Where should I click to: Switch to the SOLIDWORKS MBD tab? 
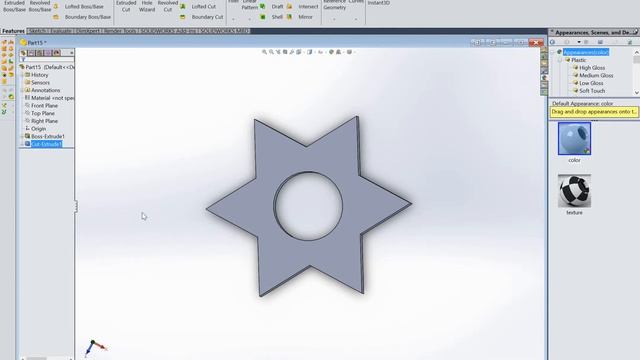[x=224, y=31]
